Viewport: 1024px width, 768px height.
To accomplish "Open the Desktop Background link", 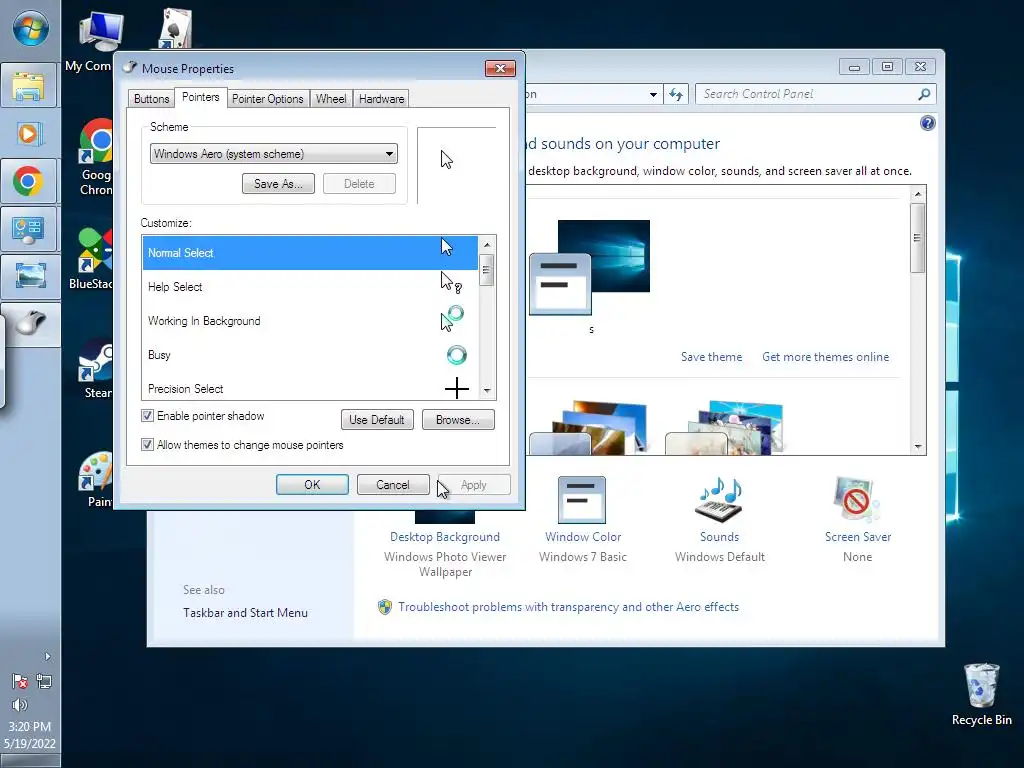I will click(x=445, y=537).
